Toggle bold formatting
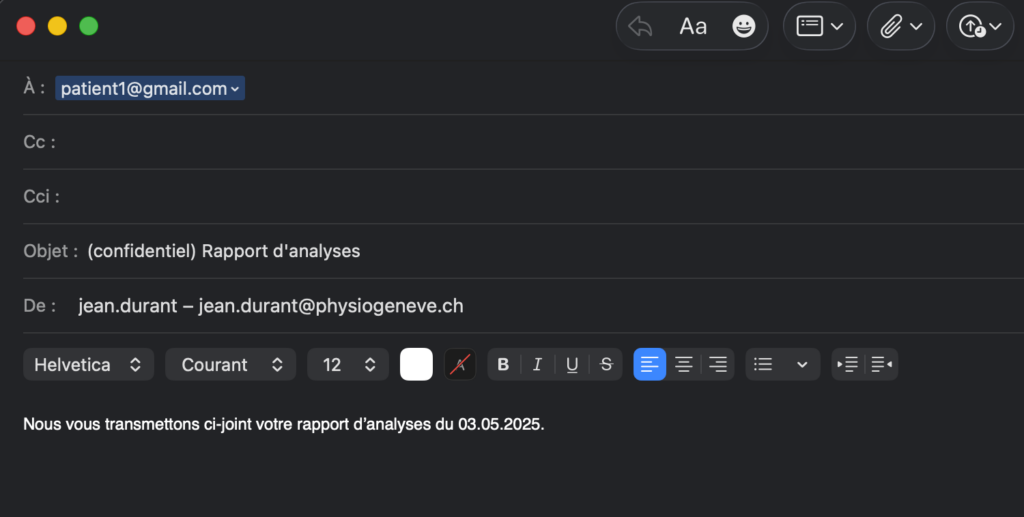This screenshot has width=1024, height=517. 503,365
